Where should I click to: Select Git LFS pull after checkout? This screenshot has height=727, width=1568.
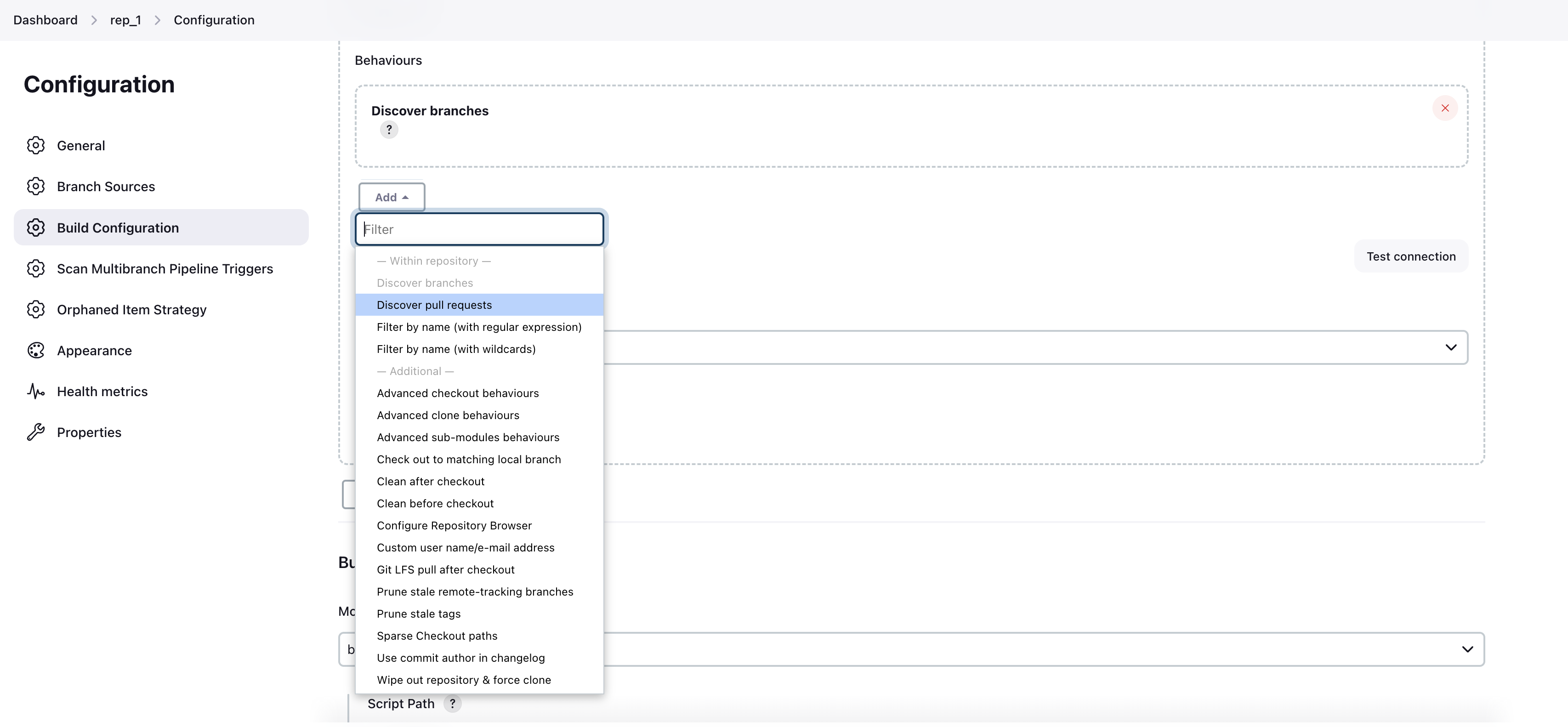pyautogui.click(x=446, y=569)
